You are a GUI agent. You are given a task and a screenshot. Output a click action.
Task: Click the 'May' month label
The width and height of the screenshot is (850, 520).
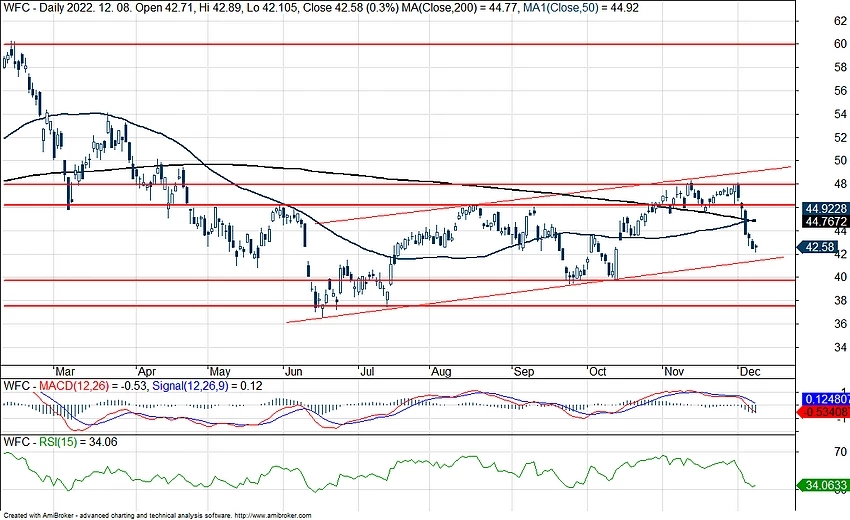click(x=220, y=371)
